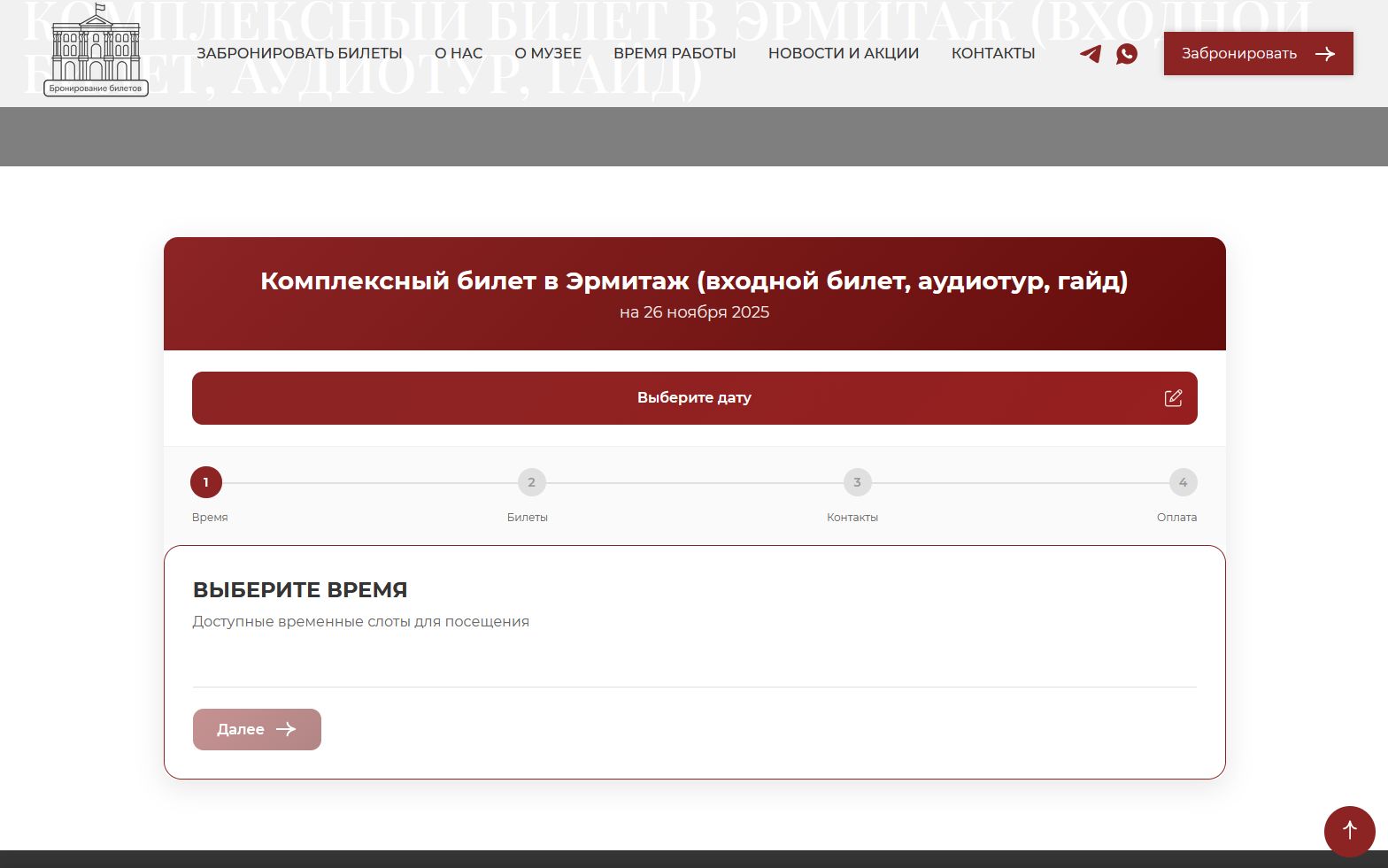1388x868 pixels.
Task: Go to НОВОСТИ И АКЦИИ section
Action: coord(844,53)
